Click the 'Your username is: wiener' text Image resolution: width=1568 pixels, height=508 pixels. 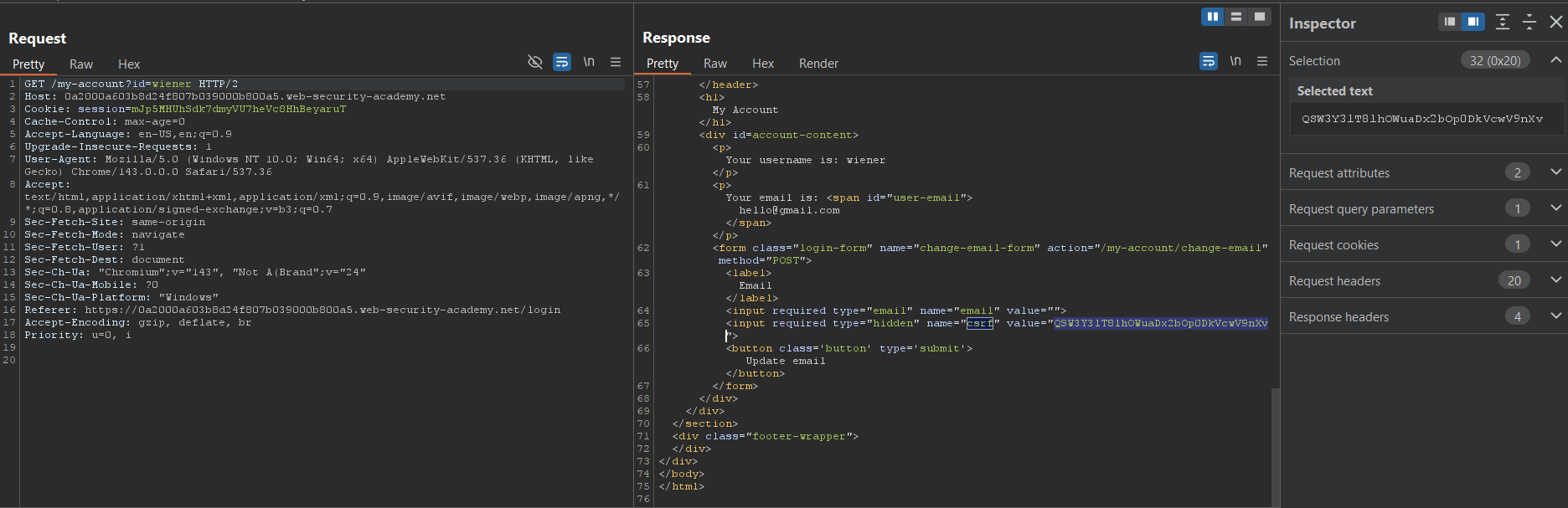(806, 160)
